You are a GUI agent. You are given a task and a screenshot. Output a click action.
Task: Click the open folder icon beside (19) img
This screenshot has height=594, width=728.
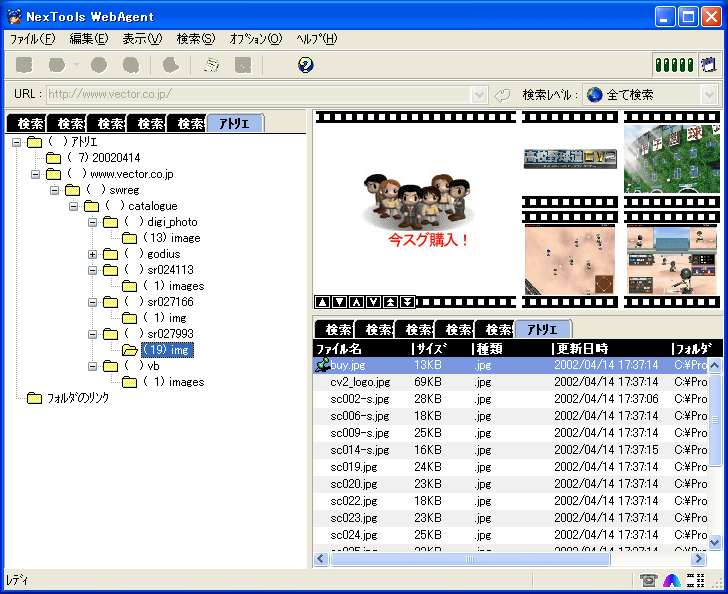(x=130, y=350)
